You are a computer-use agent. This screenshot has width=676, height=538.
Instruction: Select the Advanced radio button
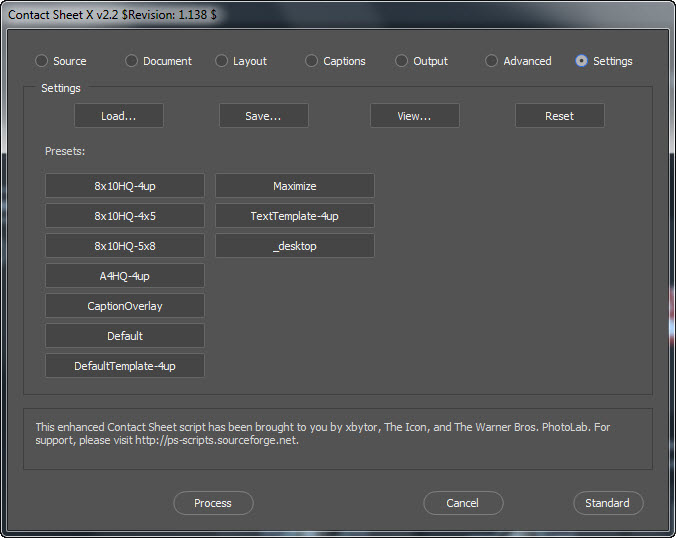pos(492,61)
